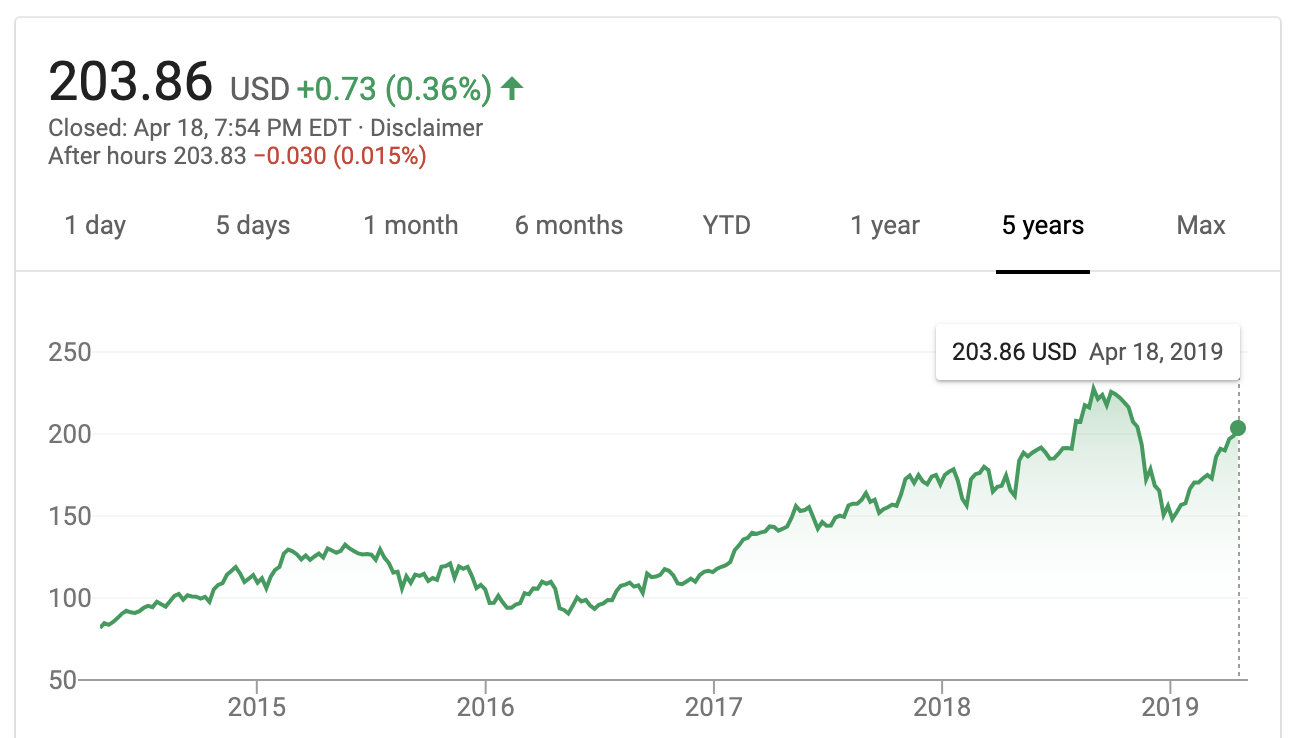Click the 2016 x-axis label

(x=485, y=707)
